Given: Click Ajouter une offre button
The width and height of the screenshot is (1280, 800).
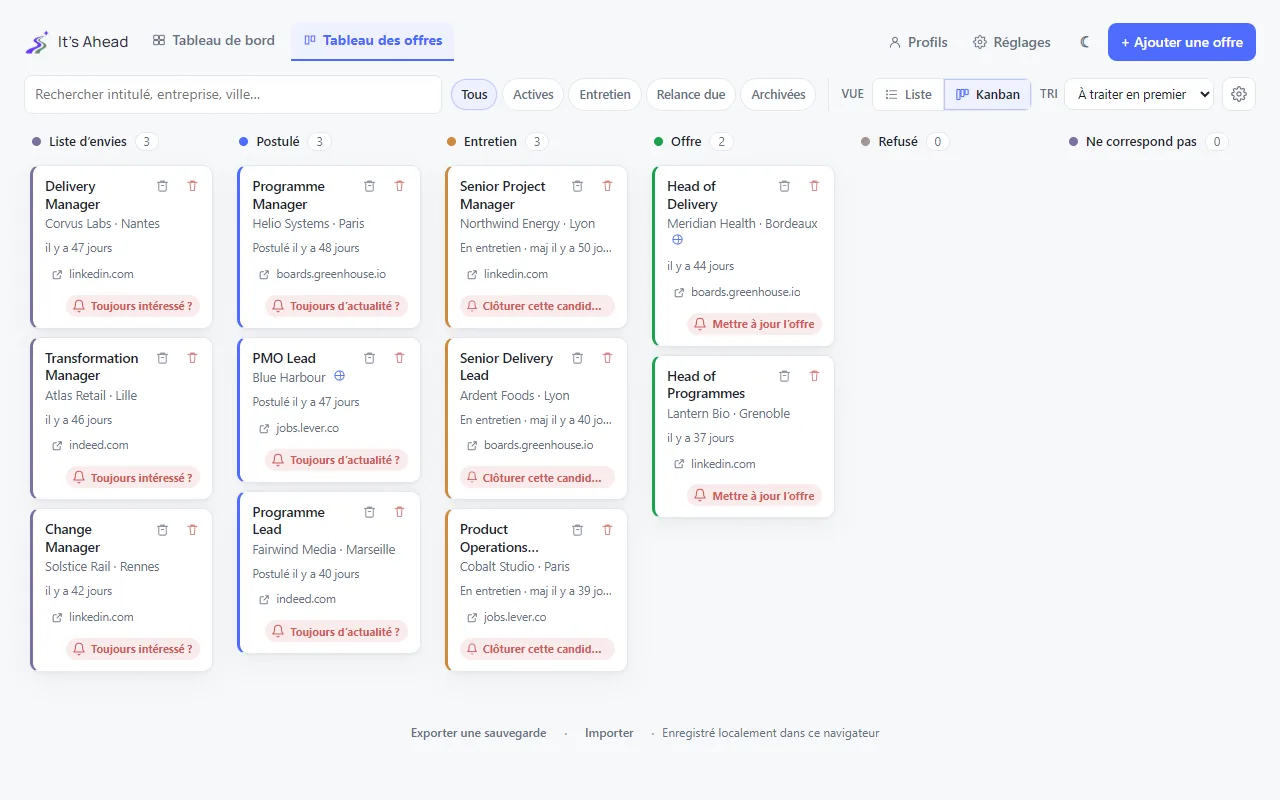Looking at the screenshot, I should (x=1182, y=42).
